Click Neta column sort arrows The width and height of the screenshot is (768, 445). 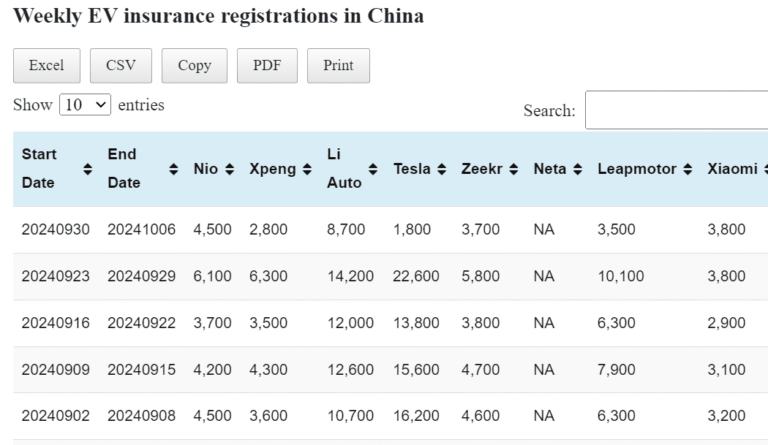coord(577,170)
